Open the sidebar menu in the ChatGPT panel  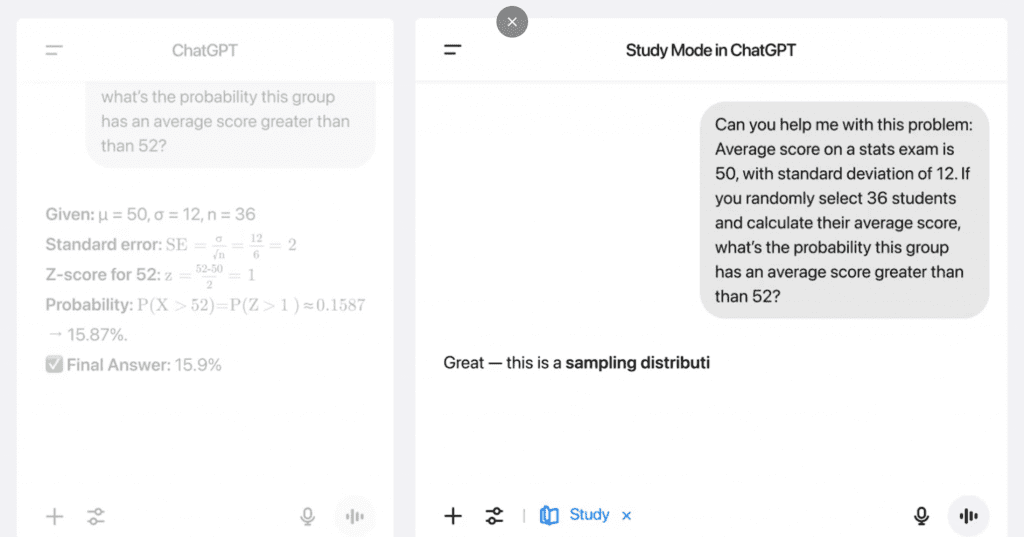54,50
